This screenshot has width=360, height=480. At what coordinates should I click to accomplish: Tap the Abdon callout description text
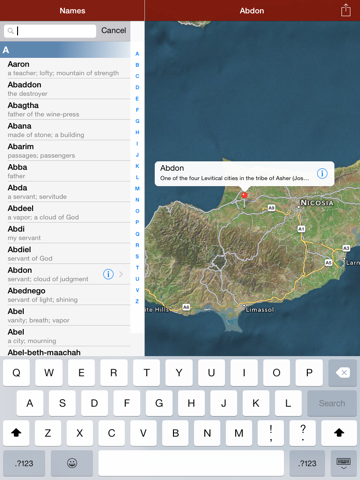(234, 178)
